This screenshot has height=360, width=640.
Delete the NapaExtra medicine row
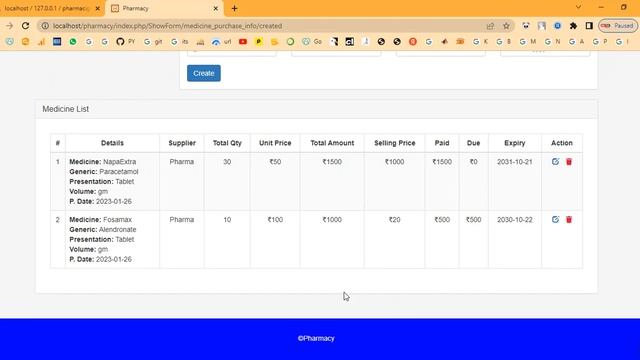click(x=569, y=162)
